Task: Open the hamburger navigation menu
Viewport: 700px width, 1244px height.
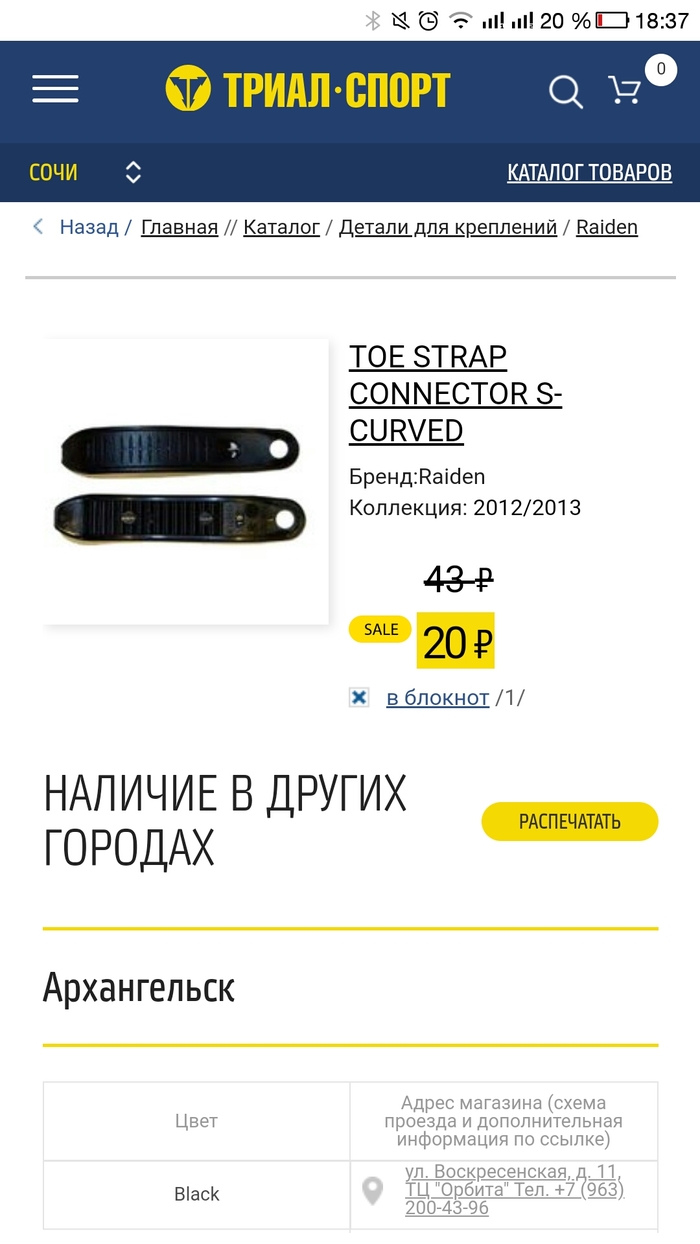Action: pos(55,90)
